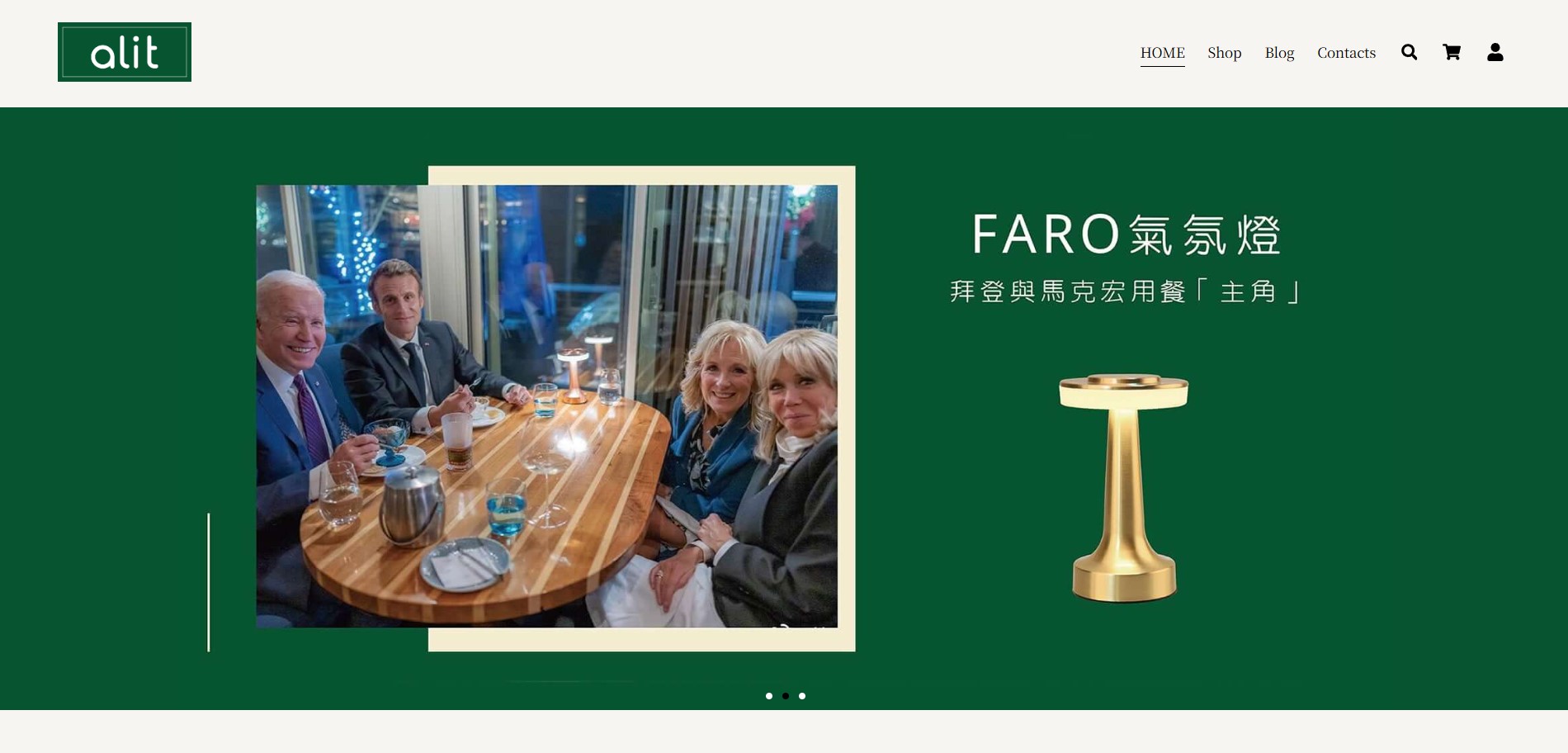Image resolution: width=1568 pixels, height=753 pixels.
Task: Select the black middle carousel dot
Action: tap(786, 696)
